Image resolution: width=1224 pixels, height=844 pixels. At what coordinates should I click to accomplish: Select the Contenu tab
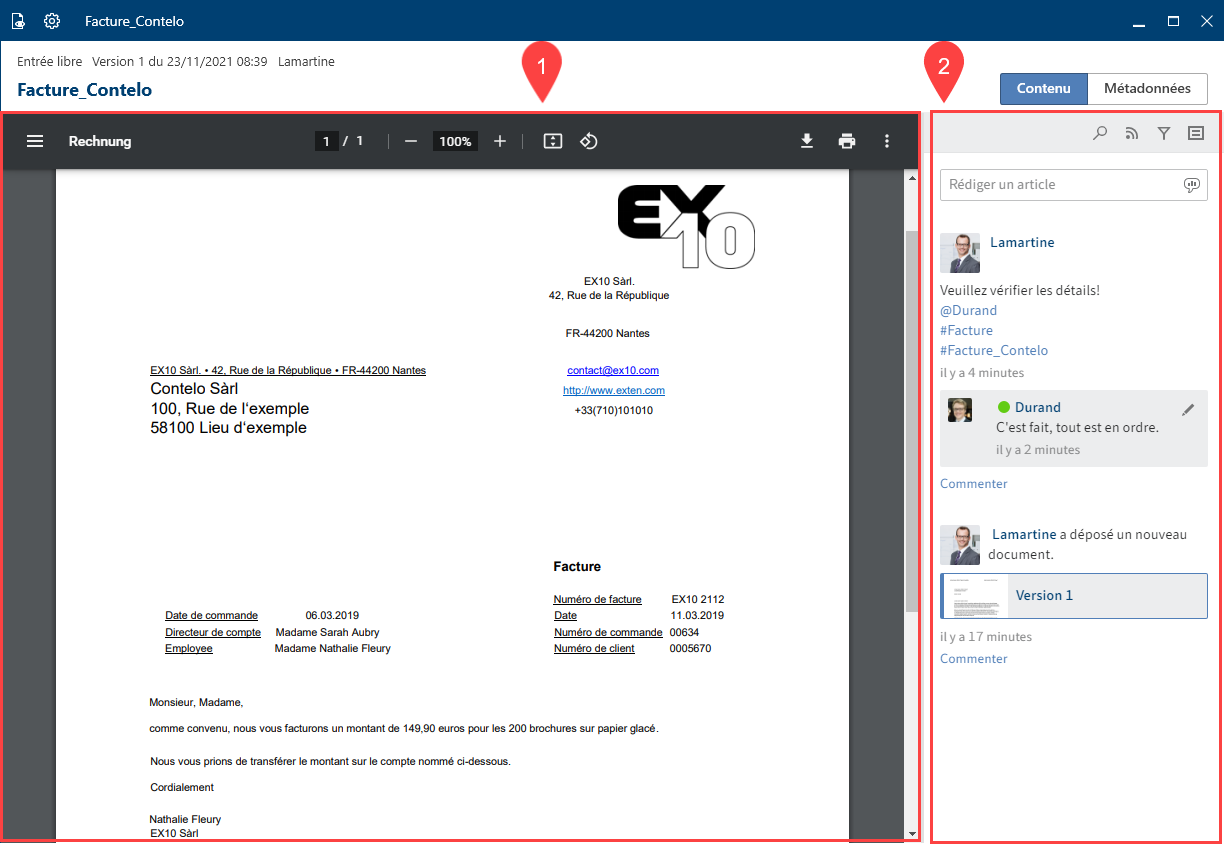click(1043, 88)
